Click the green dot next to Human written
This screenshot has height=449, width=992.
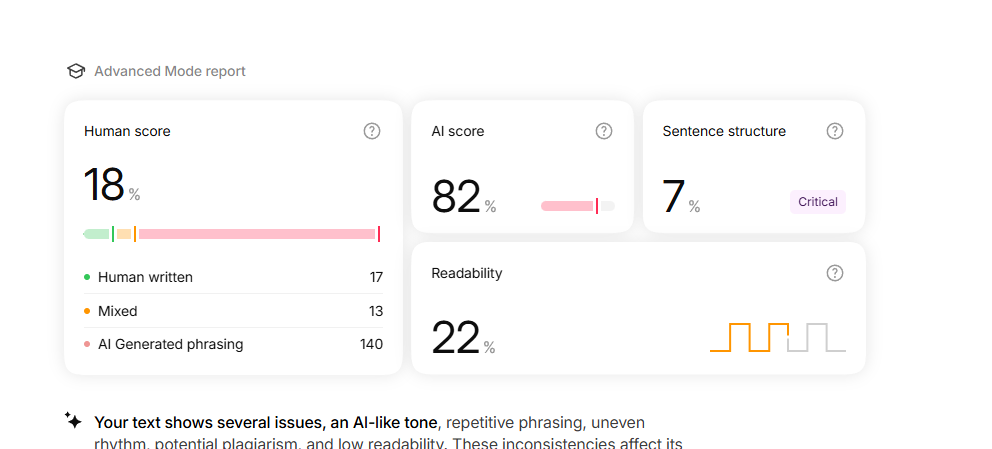click(87, 277)
